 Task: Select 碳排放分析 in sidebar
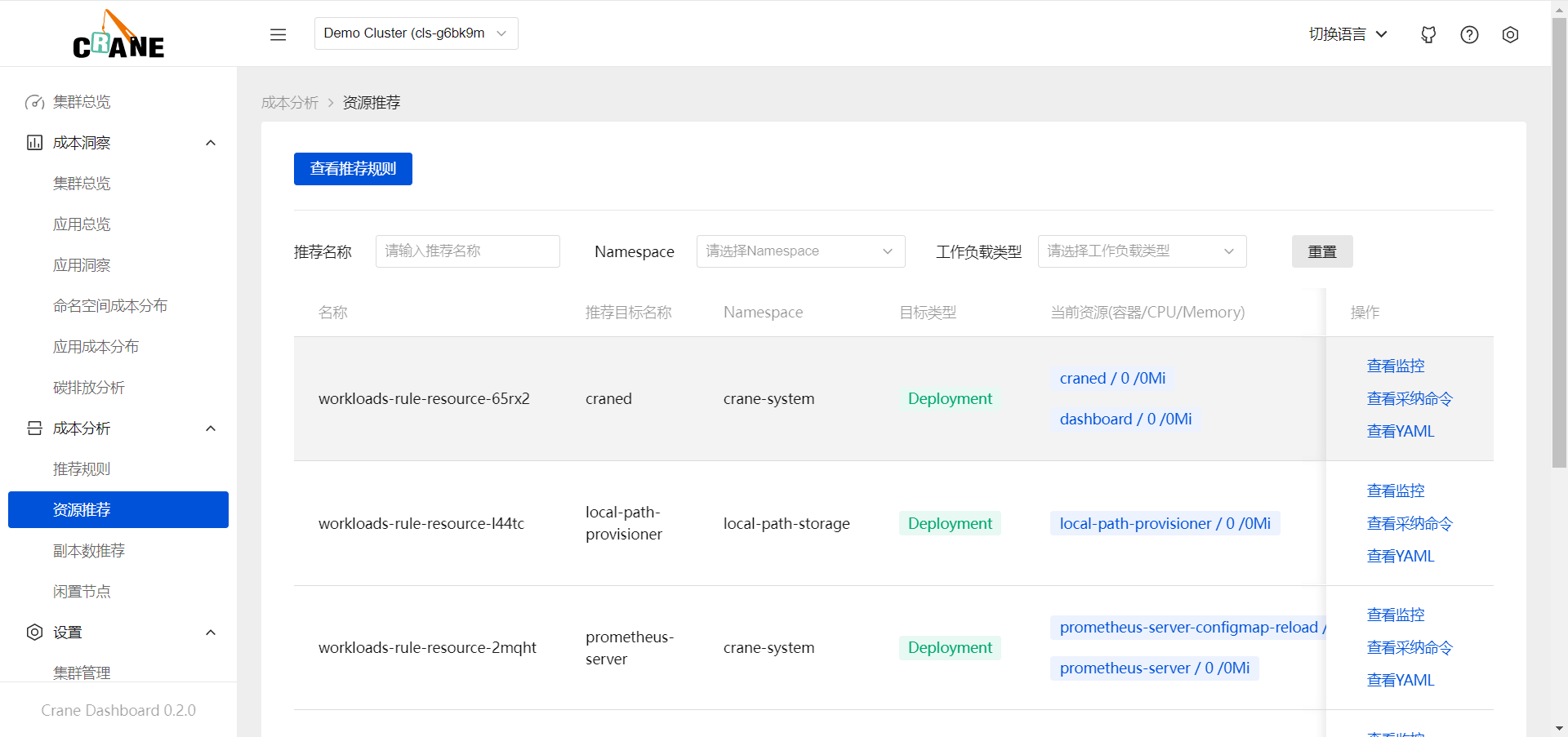(x=118, y=388)
